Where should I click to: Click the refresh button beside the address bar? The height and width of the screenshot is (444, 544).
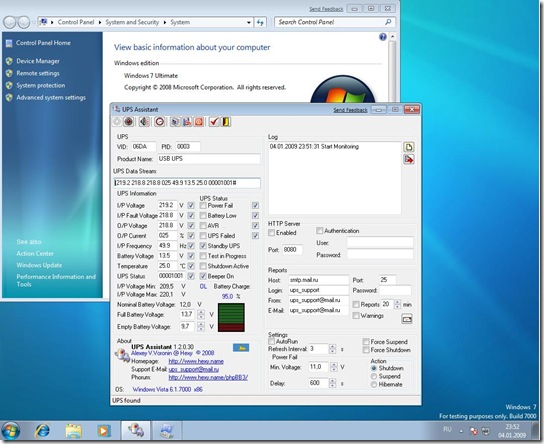[x=260, y=23]
